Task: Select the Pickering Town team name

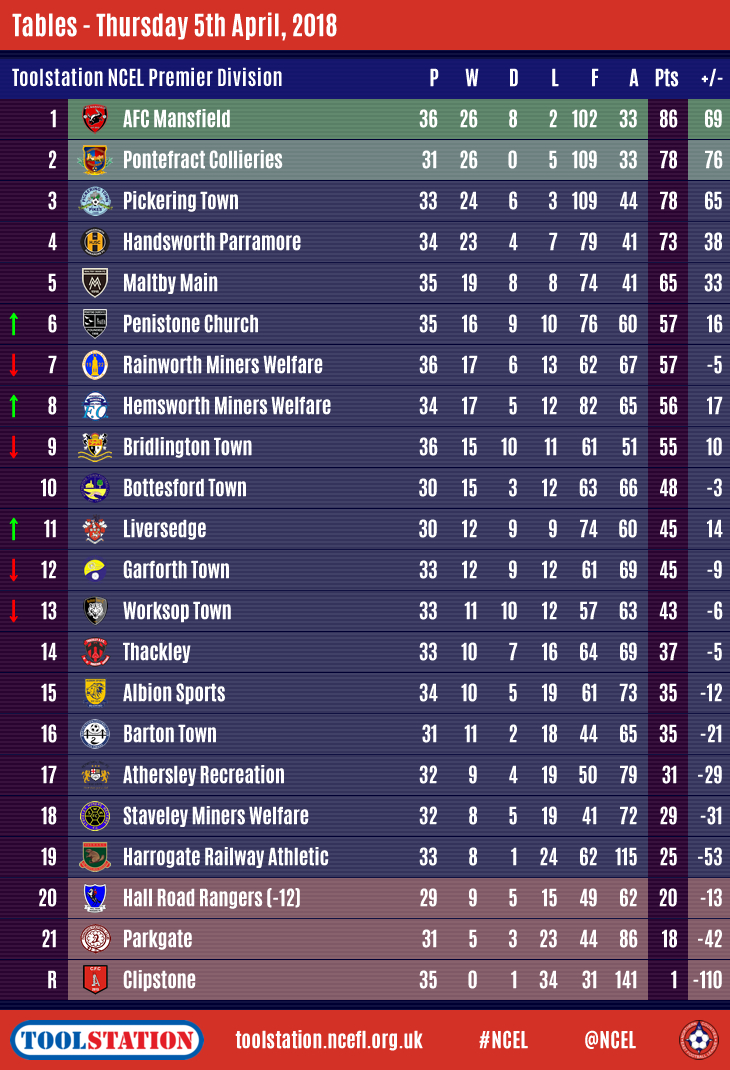Action: coord(180,201)
